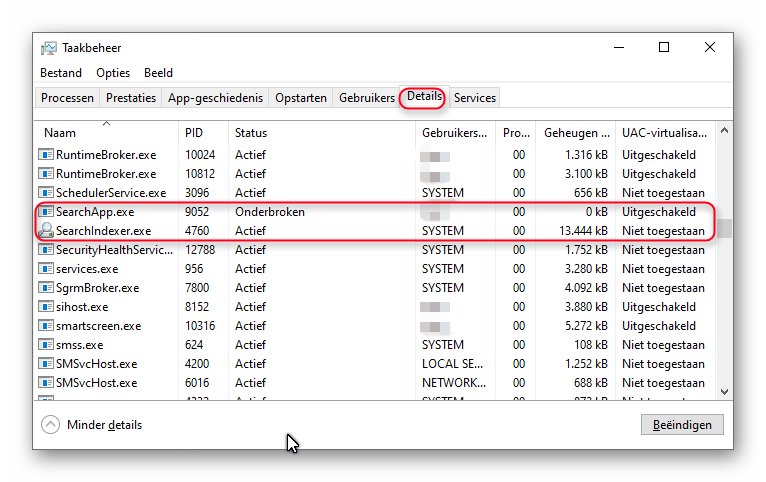
Task: Select the SgrmBroker.exe name
Action: [x=98, y=288]
